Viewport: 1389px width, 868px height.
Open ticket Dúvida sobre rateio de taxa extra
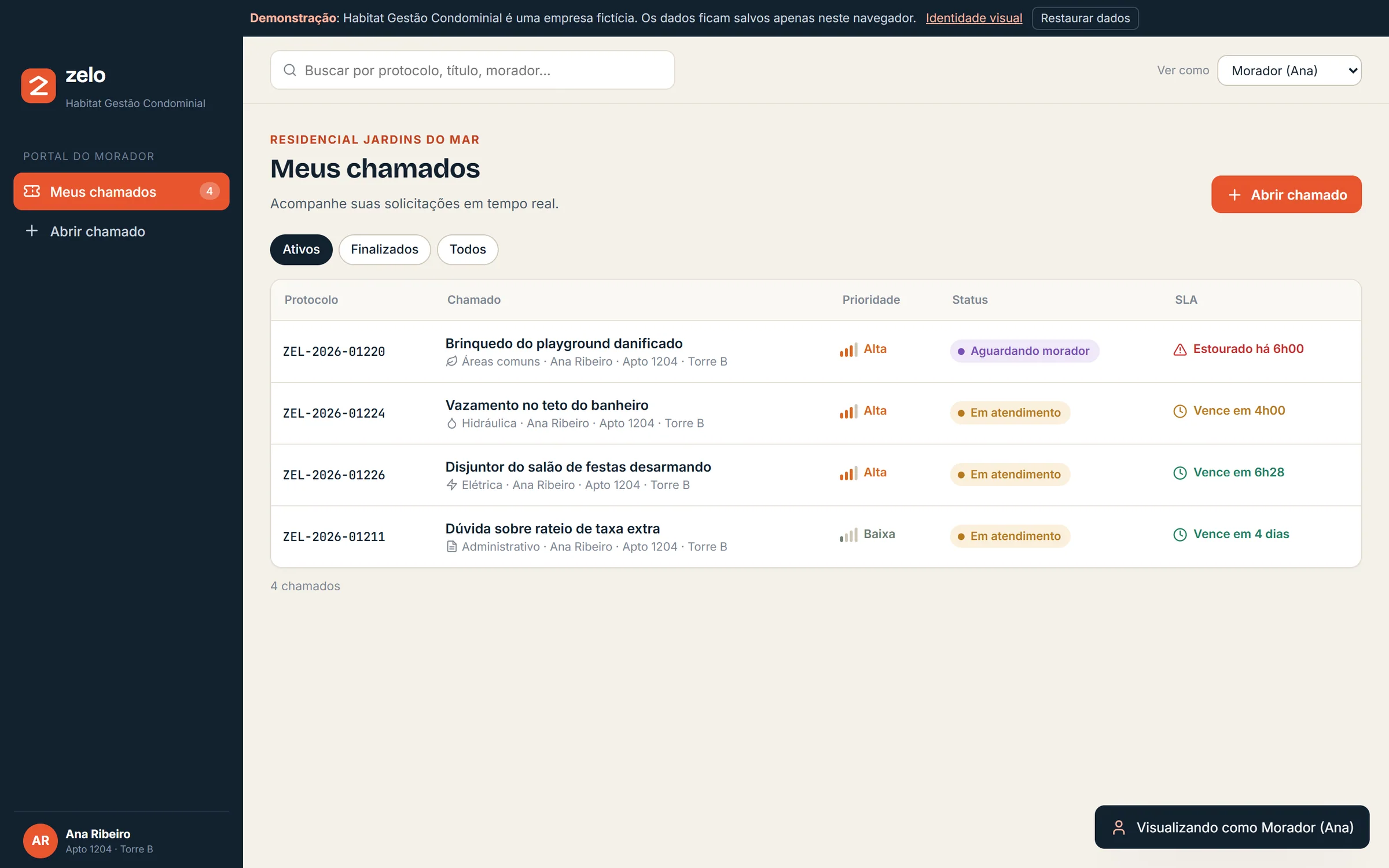pos(553,528)
